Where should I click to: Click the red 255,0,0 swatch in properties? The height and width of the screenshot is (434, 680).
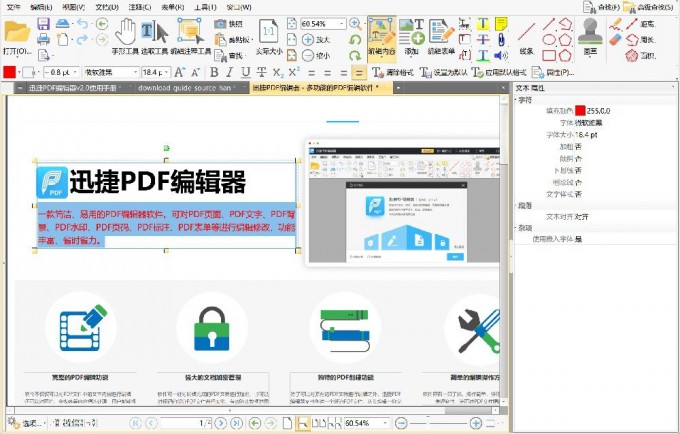click(580, 111)
